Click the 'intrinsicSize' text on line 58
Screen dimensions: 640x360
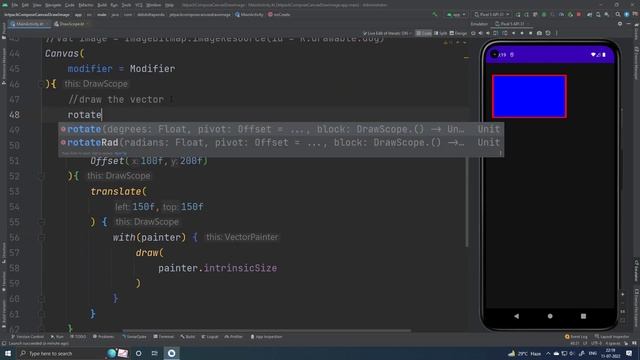pos(240,268)
